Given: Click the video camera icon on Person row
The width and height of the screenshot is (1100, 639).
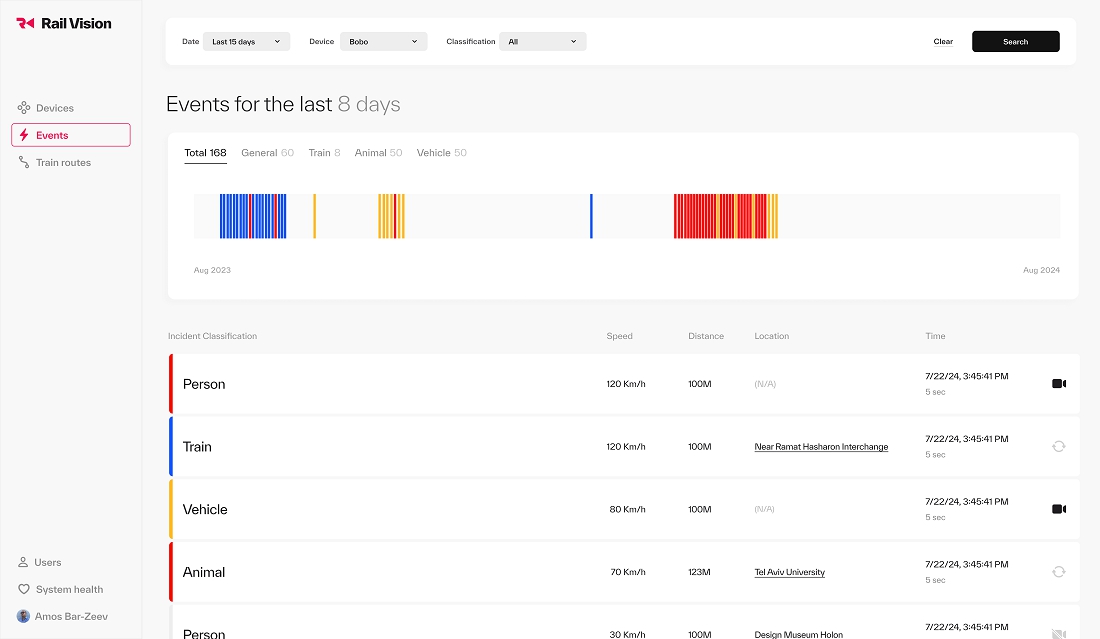Looking at the screenshot, I should (x=1058, y=384).
